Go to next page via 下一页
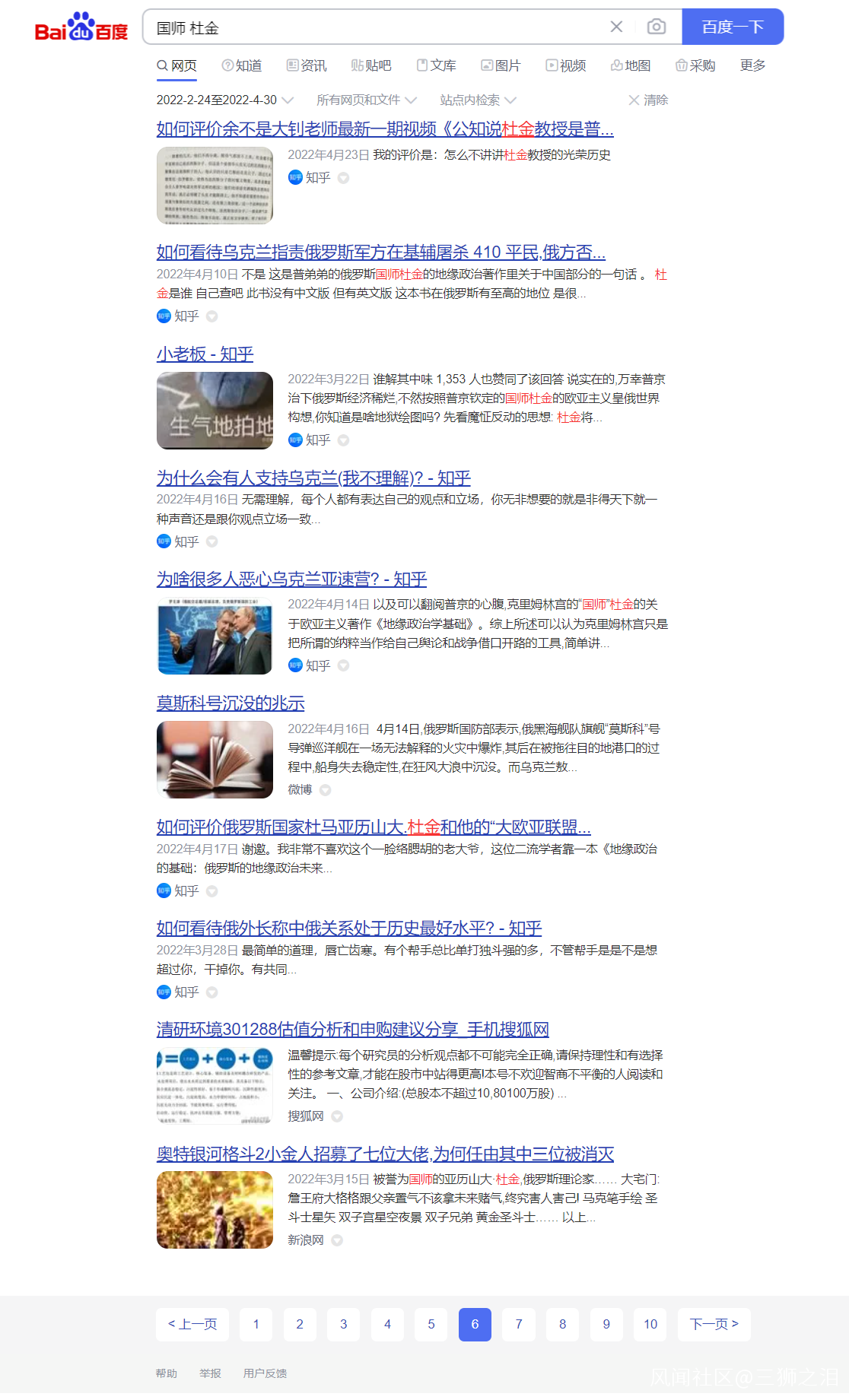 pyautogui.click(x=714, y=1325)
